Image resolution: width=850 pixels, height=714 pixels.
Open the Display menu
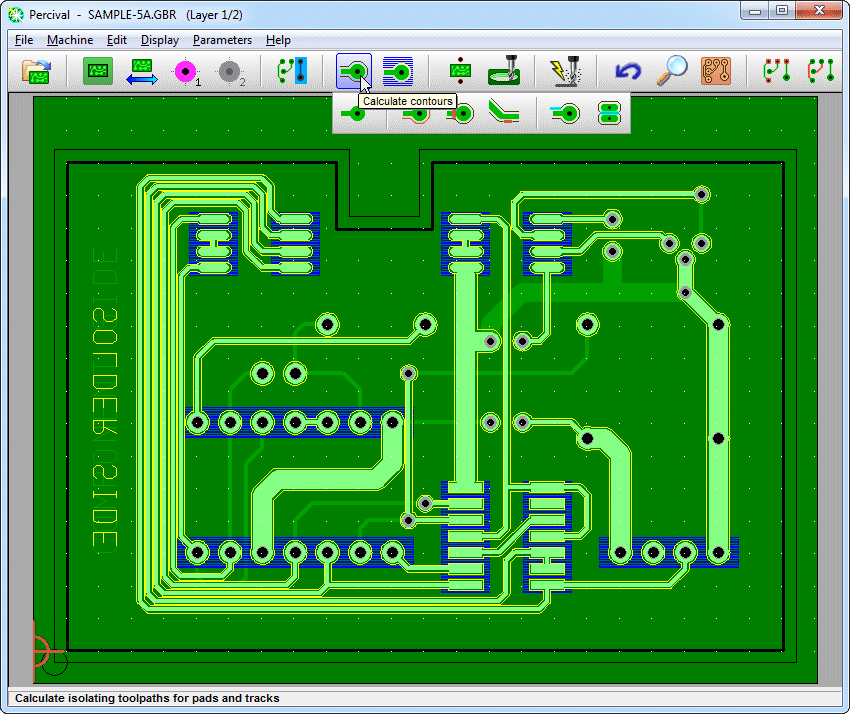tap(160, 40)
